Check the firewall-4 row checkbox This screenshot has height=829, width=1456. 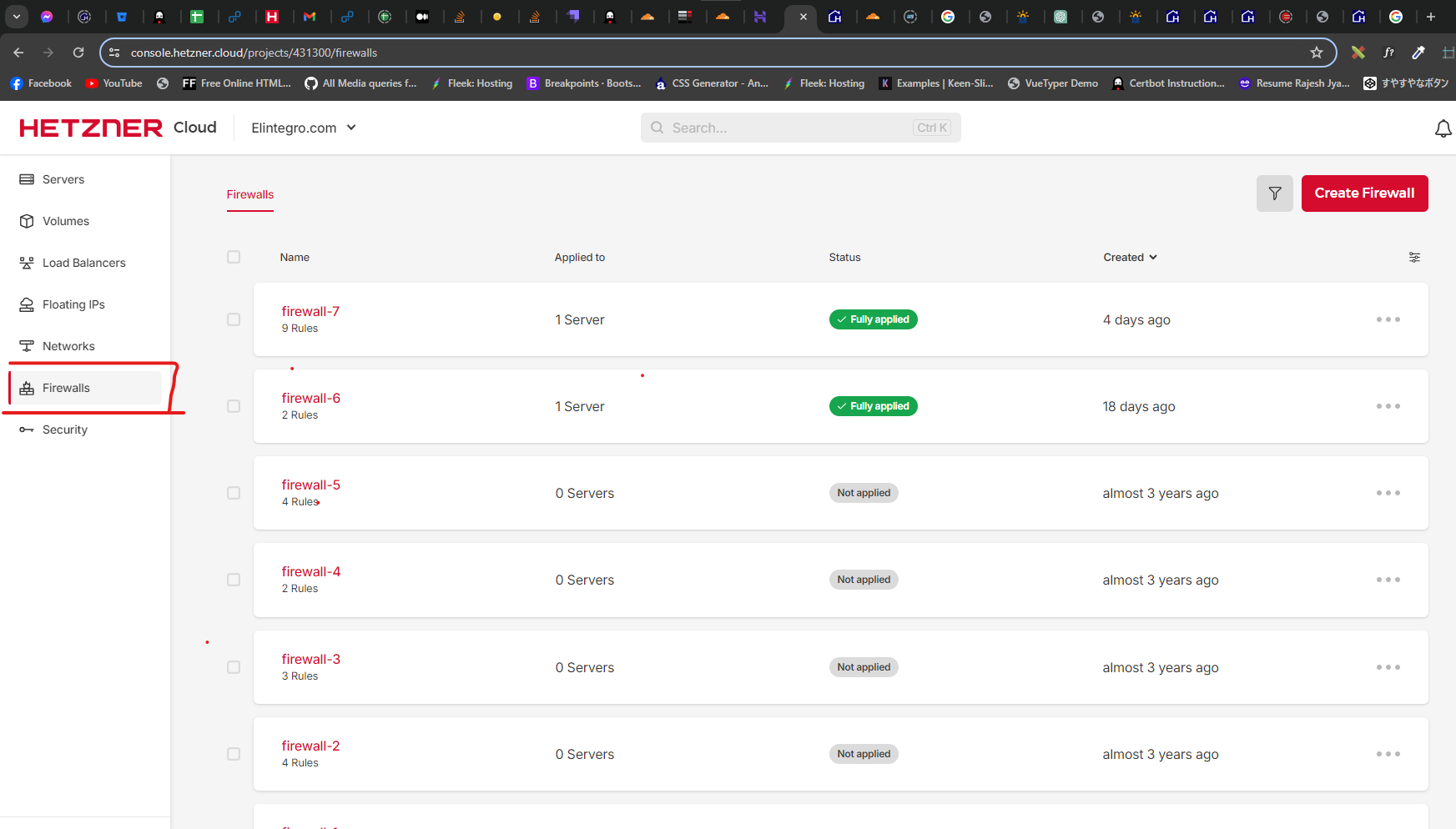[x=234, y=580]
